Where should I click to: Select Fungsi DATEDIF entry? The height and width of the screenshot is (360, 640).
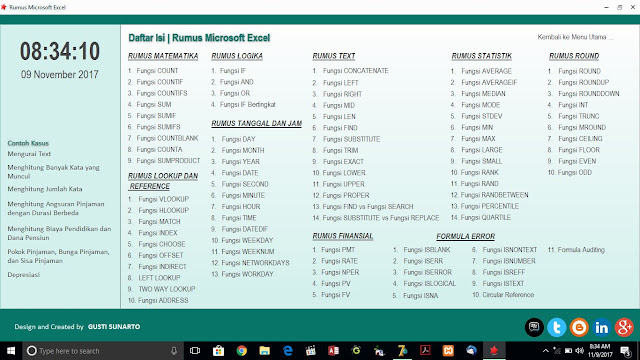click(x=245, y=229)
